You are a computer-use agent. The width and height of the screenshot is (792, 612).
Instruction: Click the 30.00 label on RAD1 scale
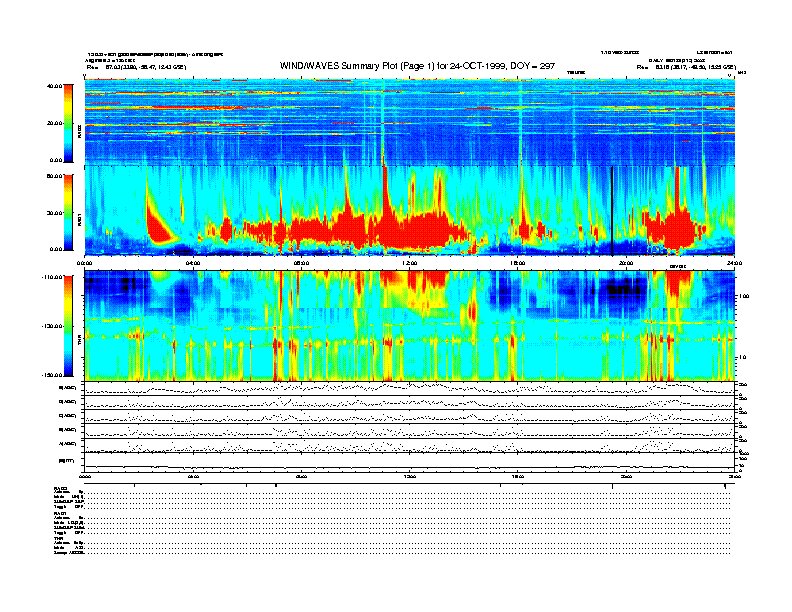54,213
